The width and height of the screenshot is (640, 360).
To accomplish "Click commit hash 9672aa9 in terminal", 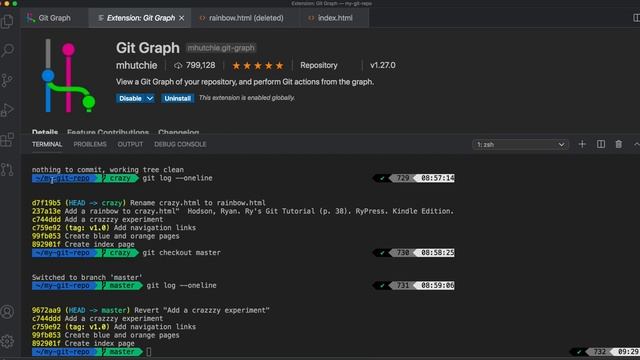I will (x=46, y=310).
